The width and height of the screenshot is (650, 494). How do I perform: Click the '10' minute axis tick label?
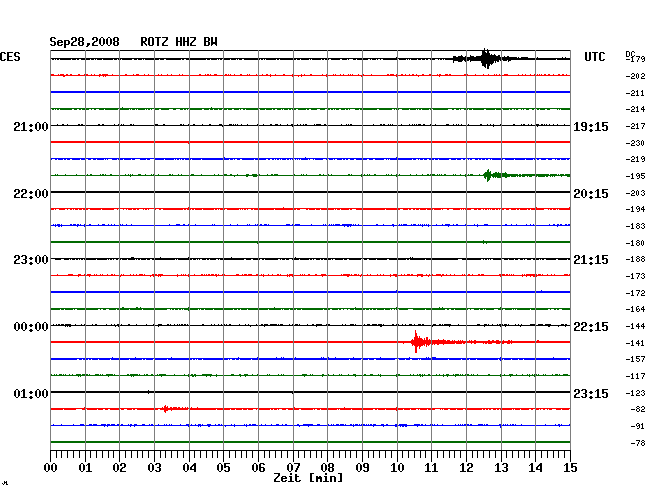click(397, 468)
